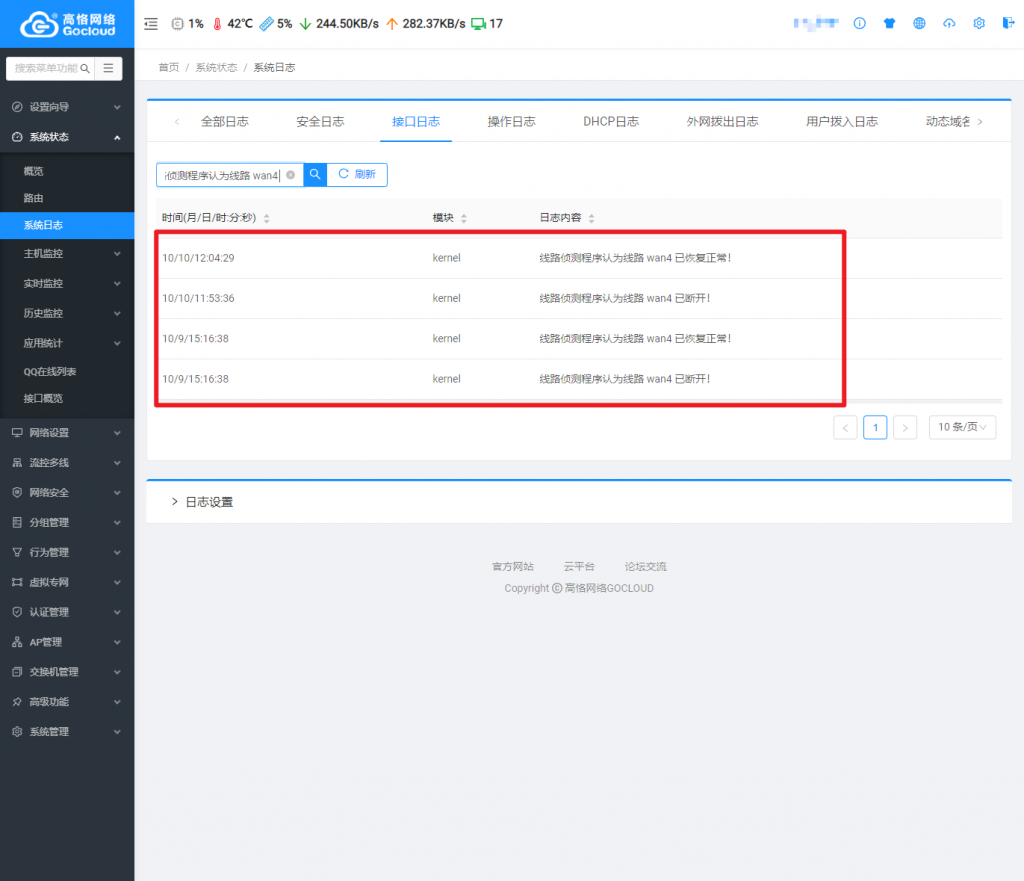This screenshot has width=1024, height=881.
Task: Switch to the 操作日志 tab
Action: pyautogui.click(x=511, y=121)
